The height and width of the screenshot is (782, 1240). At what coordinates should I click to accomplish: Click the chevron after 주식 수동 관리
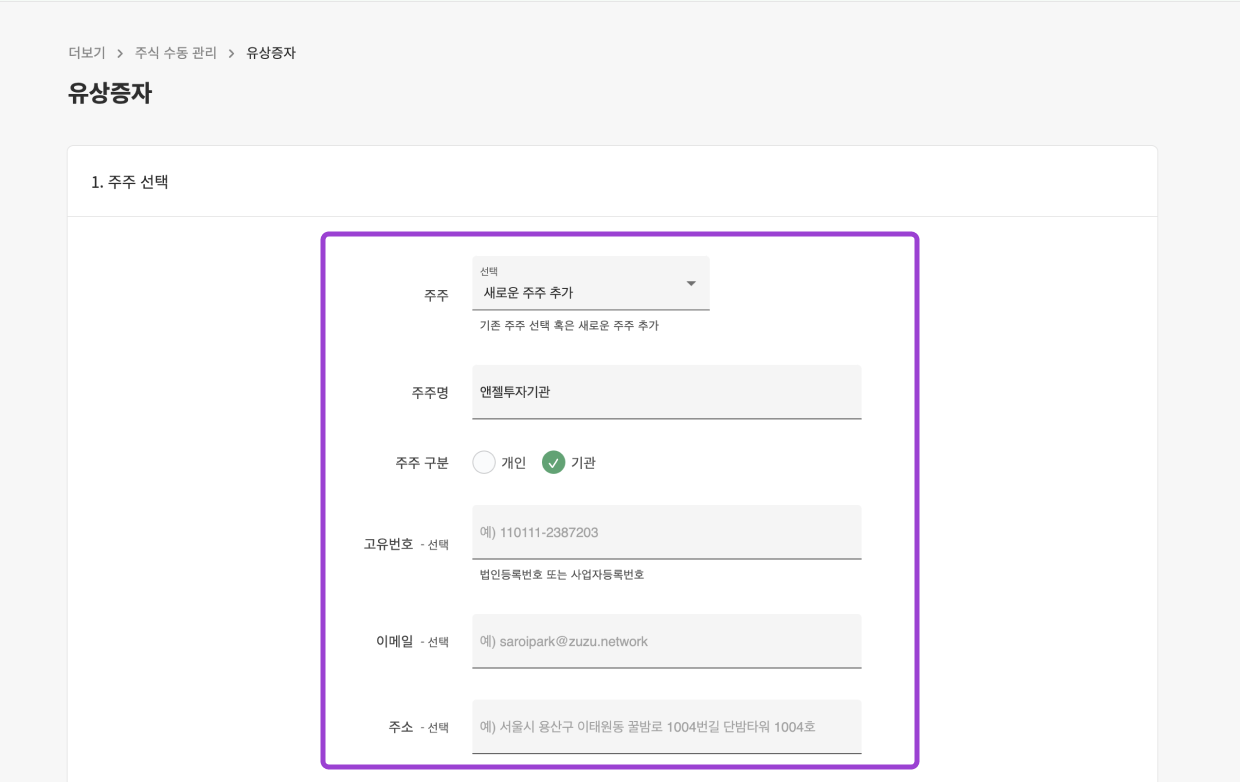[231, 53]
